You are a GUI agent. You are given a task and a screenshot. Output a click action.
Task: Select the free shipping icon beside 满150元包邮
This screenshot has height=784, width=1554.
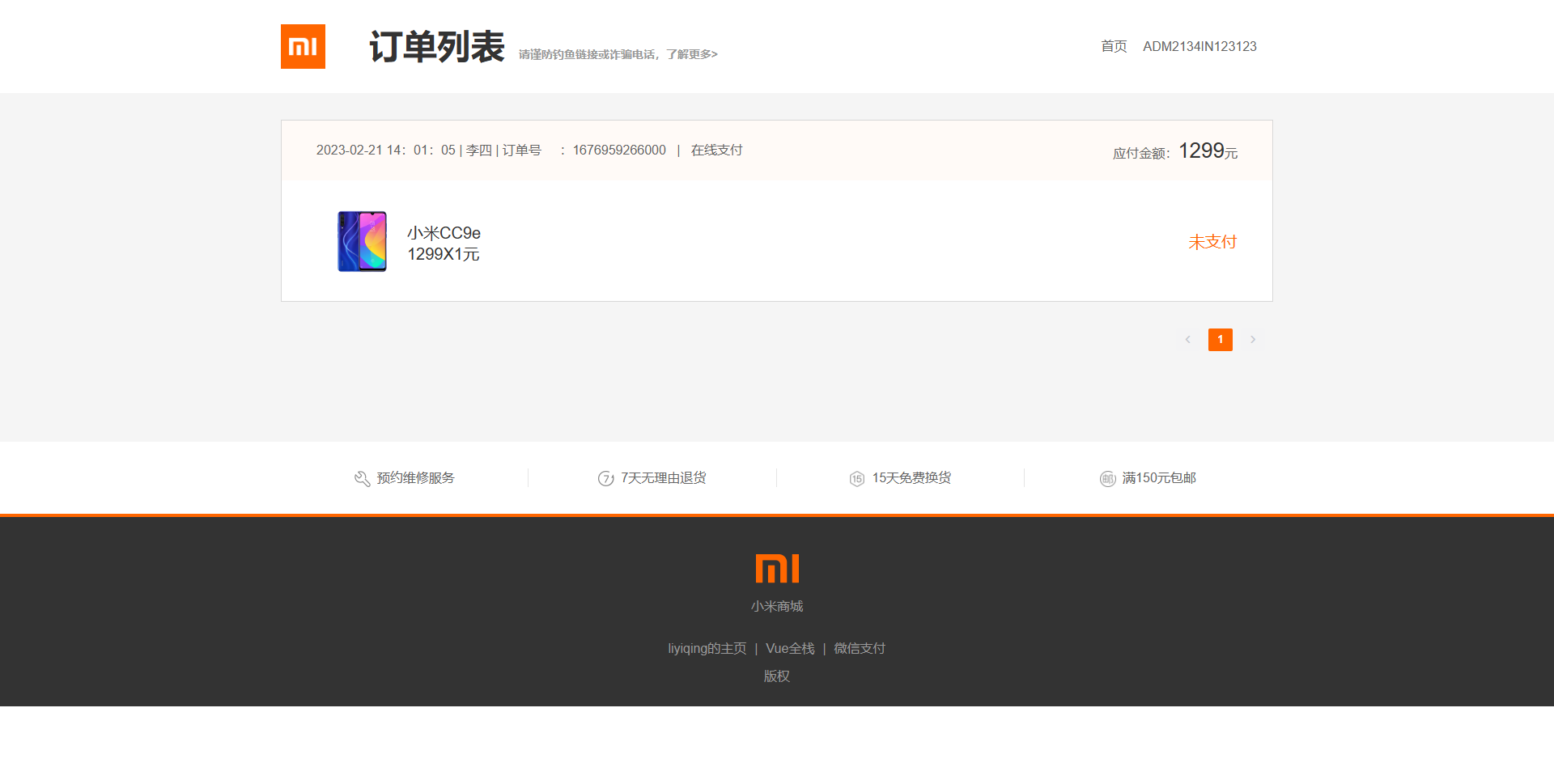[1107, 478]
